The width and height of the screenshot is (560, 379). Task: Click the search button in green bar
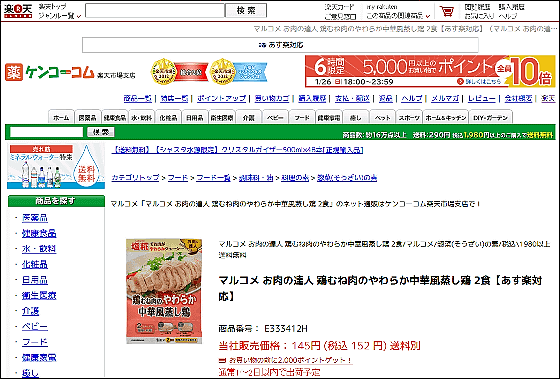click(x=101, y=132)
